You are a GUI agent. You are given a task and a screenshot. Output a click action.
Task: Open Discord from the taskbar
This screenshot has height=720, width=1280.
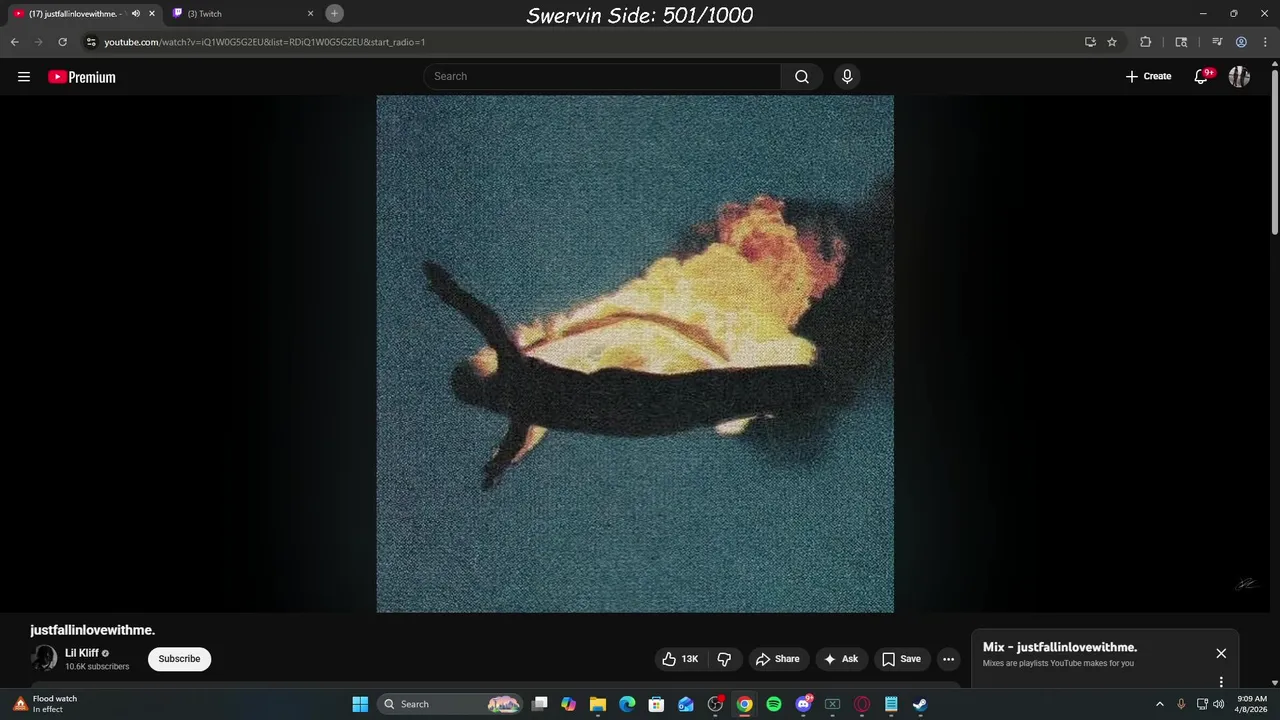(x=803, y=704)
